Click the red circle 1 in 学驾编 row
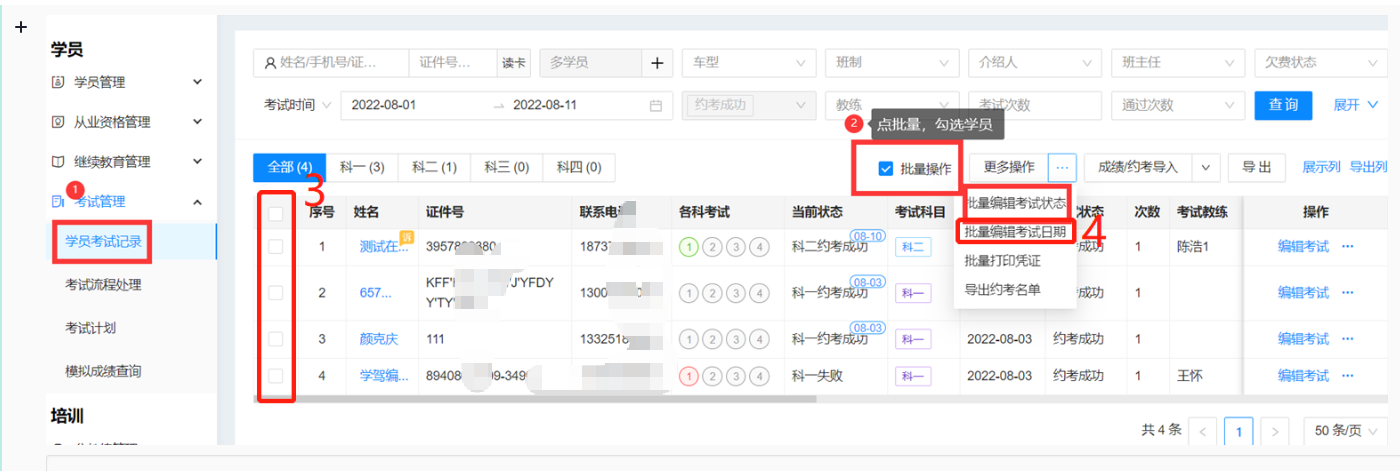Image resolution: width=1400 pixels, height=471 pixels. pyautogui.click(x=687, y=376)
